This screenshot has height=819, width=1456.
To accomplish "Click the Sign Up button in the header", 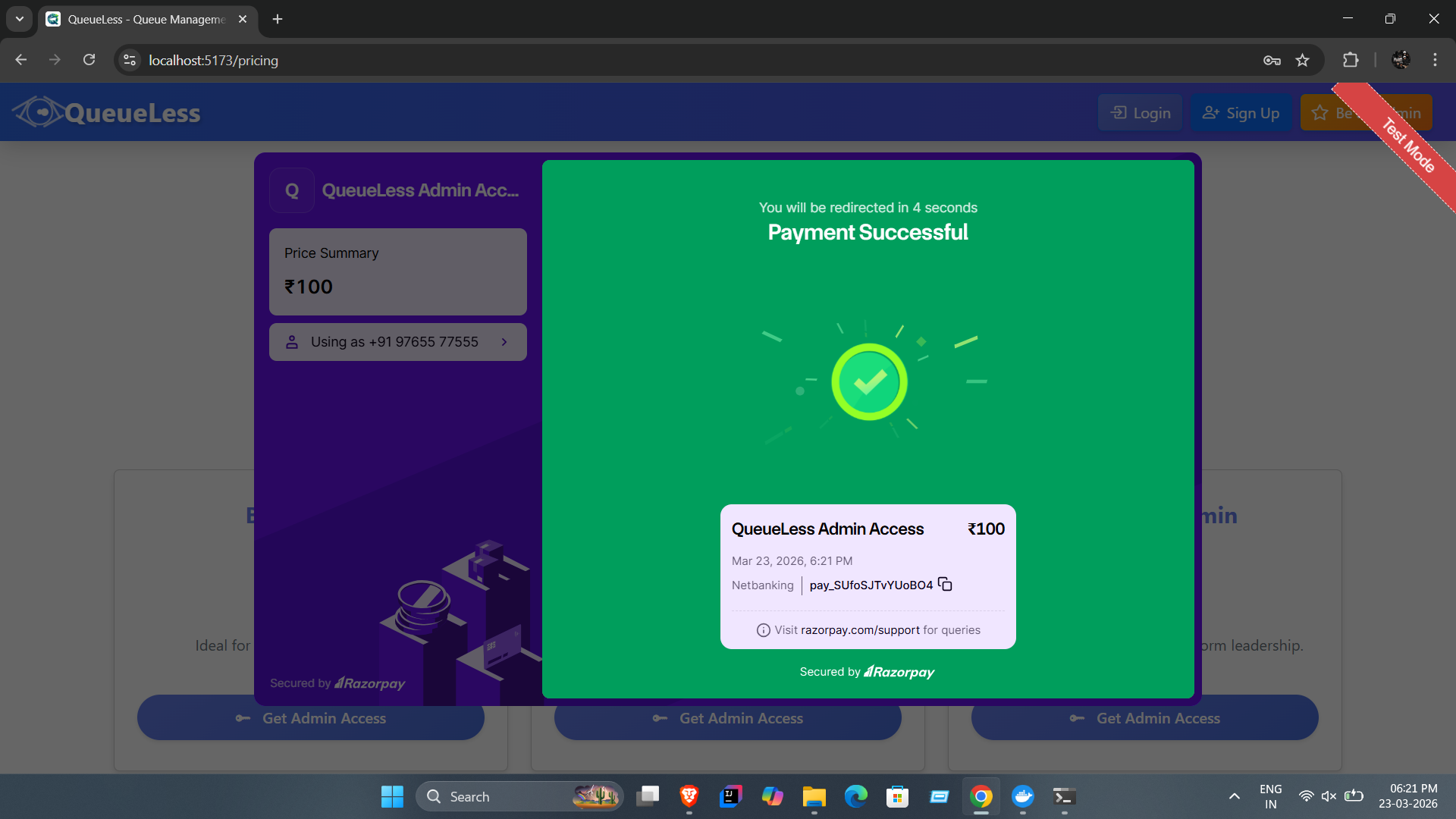I will [1241, 113].
